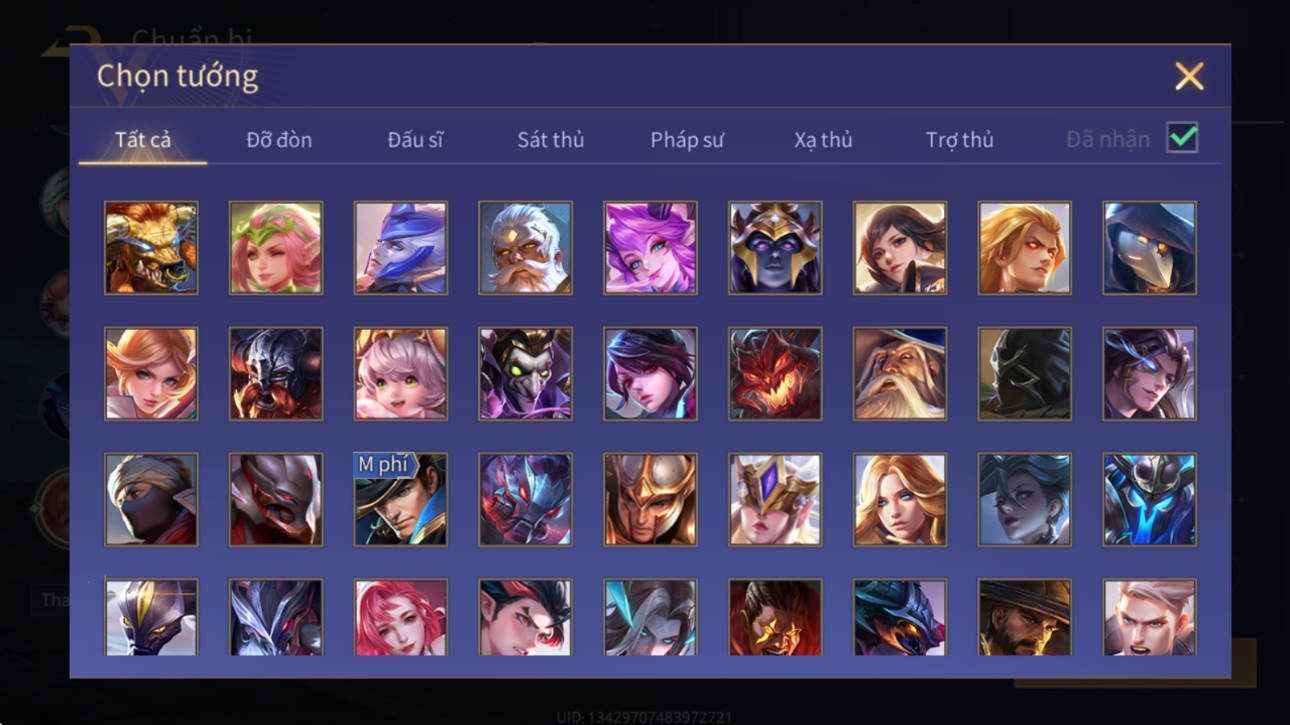The height and width of the screenshot is (725, 1290).
Task: Select the golden lion beast hero portrait
Action: (x=151, y=248)
